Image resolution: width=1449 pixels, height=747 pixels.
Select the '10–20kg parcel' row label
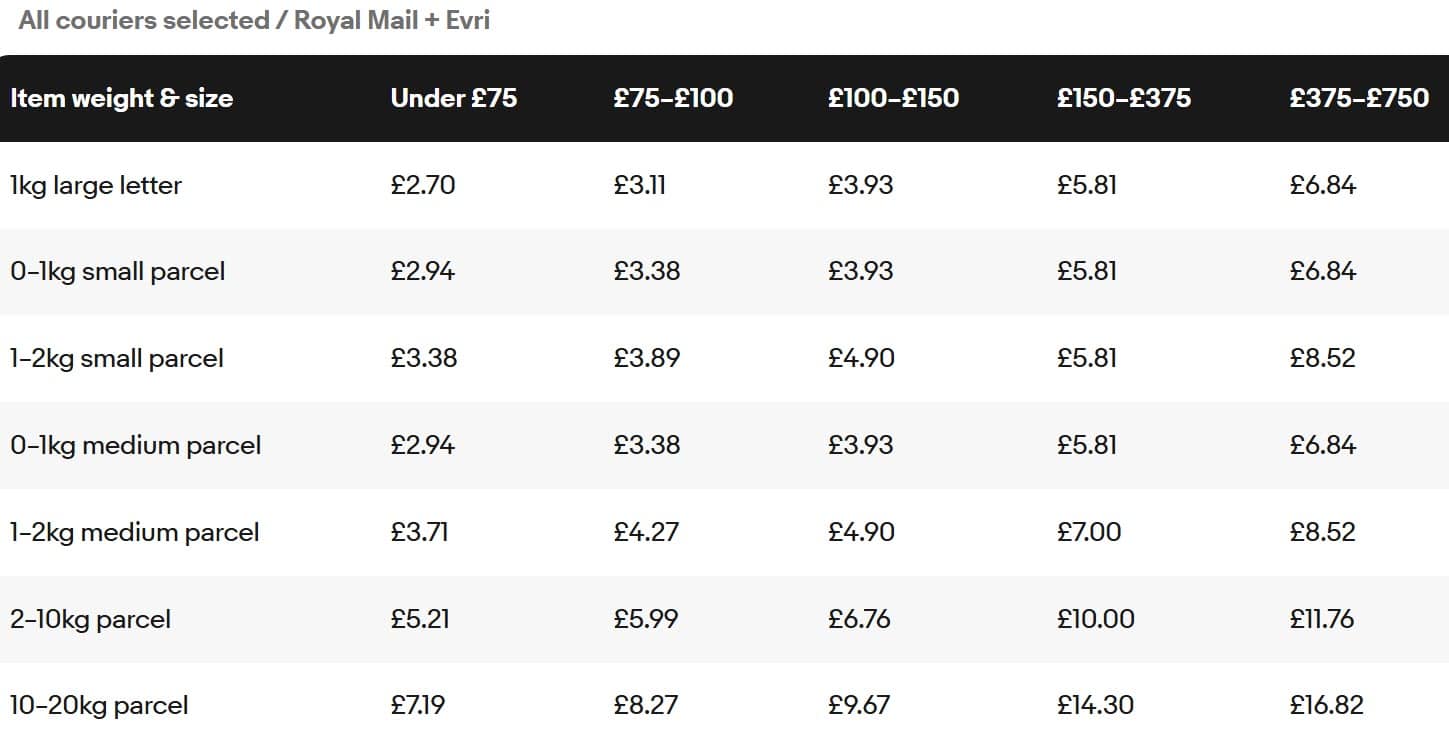click(99, 705)
